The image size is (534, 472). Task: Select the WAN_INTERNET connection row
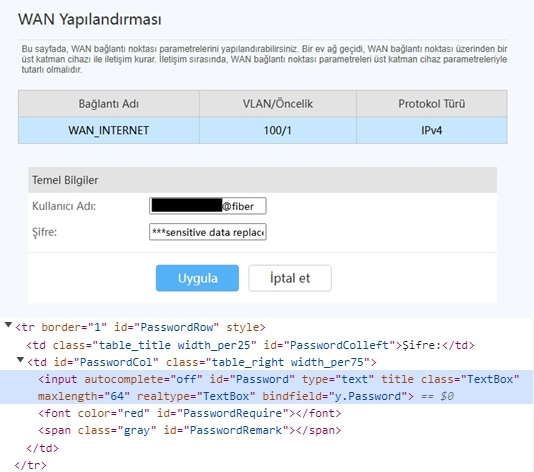click(x=263, y=130)
